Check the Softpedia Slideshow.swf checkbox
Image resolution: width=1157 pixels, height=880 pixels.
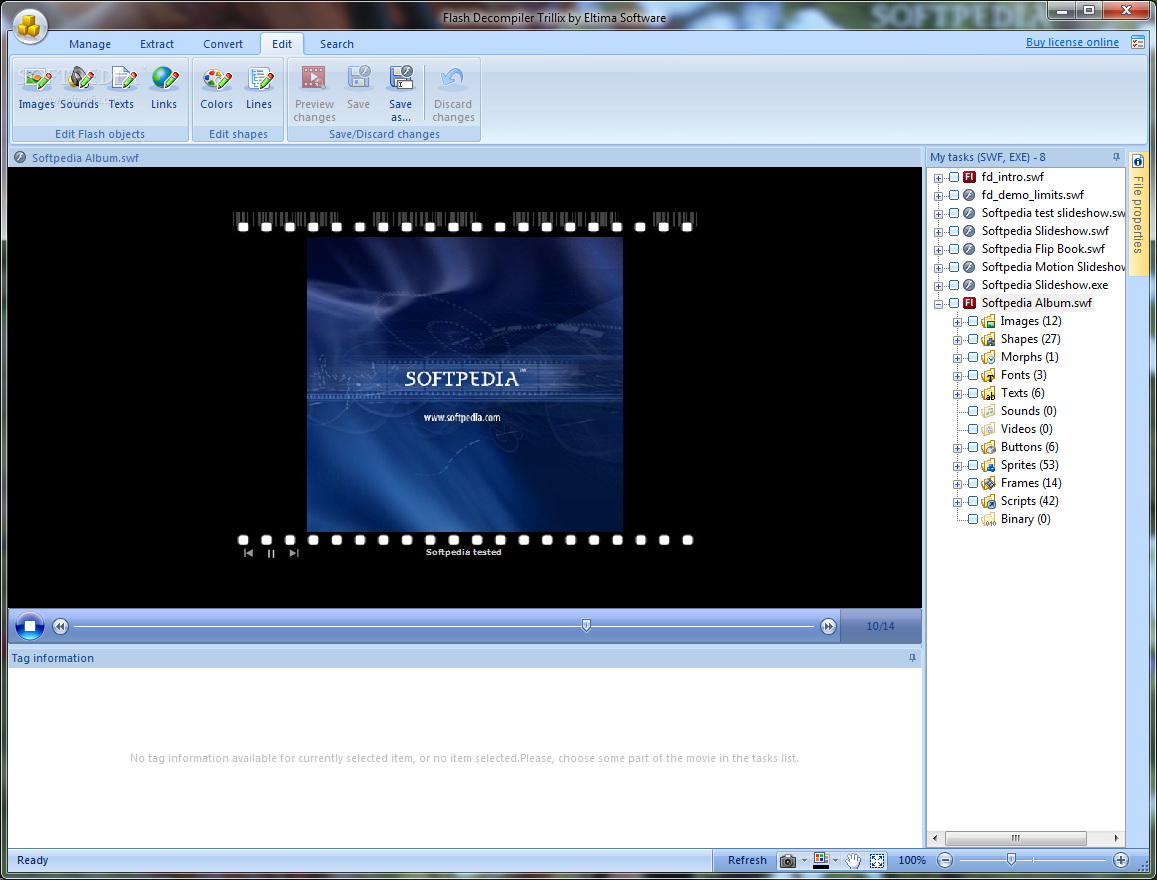point(954,232)
